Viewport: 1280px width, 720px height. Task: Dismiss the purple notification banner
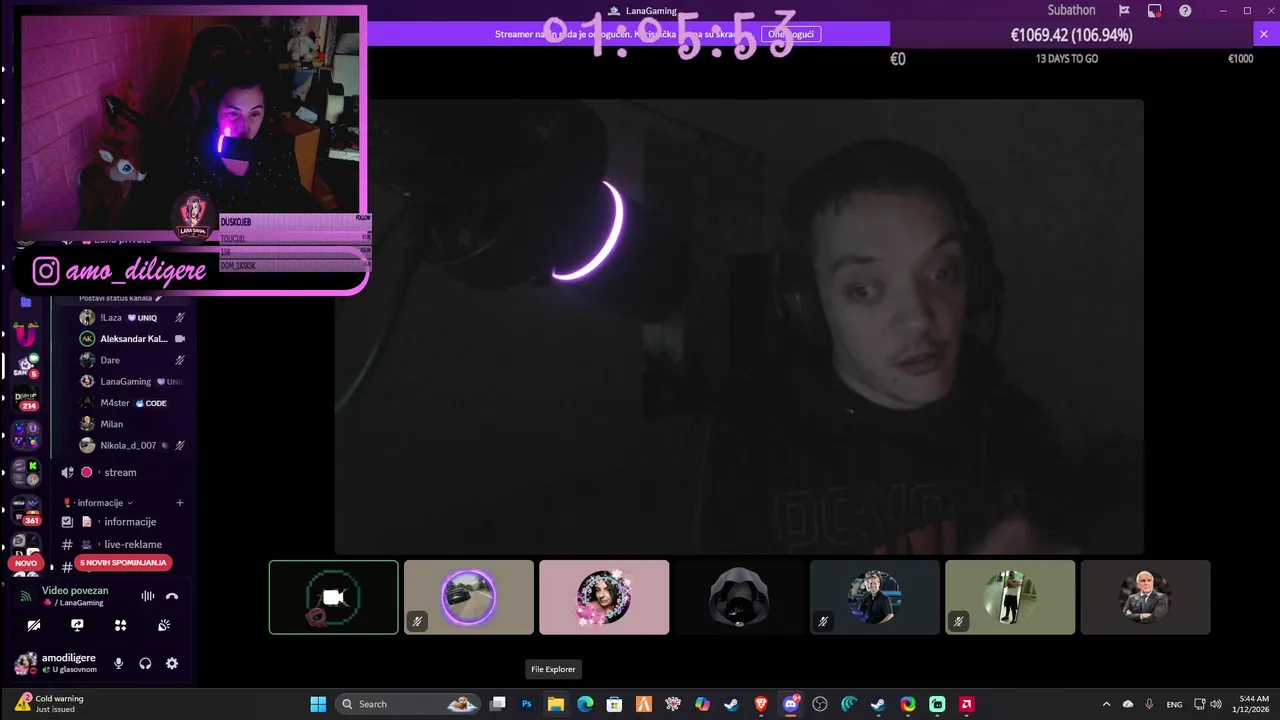pos(1263,34)
